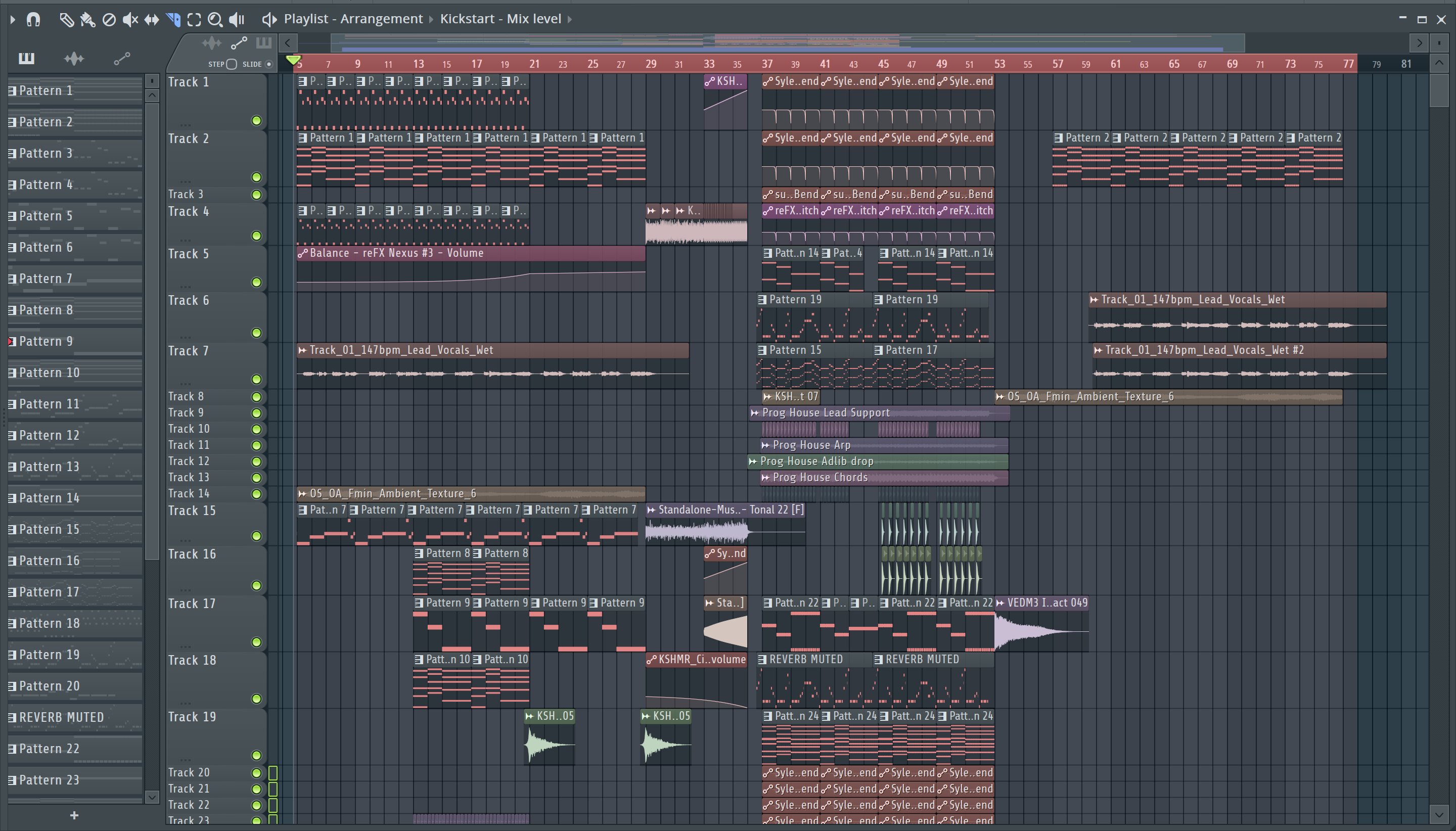Select the Zoom magnifier tool

(215, 19)
